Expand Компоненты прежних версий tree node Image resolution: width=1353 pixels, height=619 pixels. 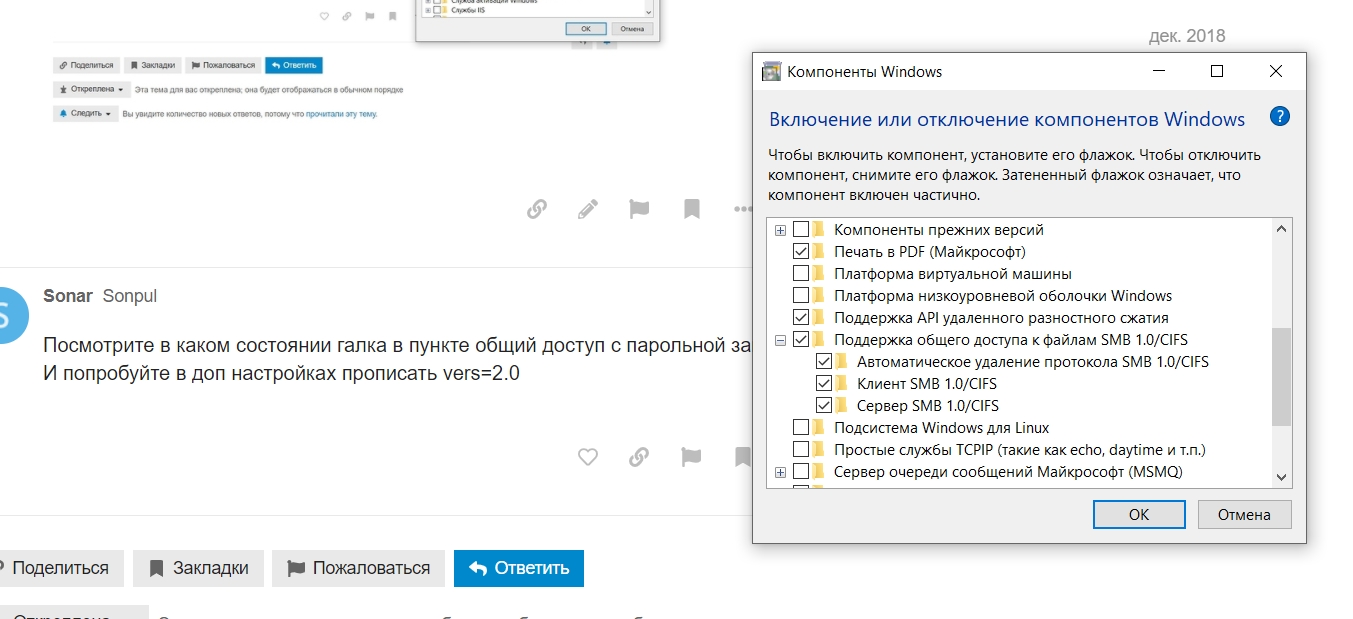pyautogui.click(x=781, y=231)
